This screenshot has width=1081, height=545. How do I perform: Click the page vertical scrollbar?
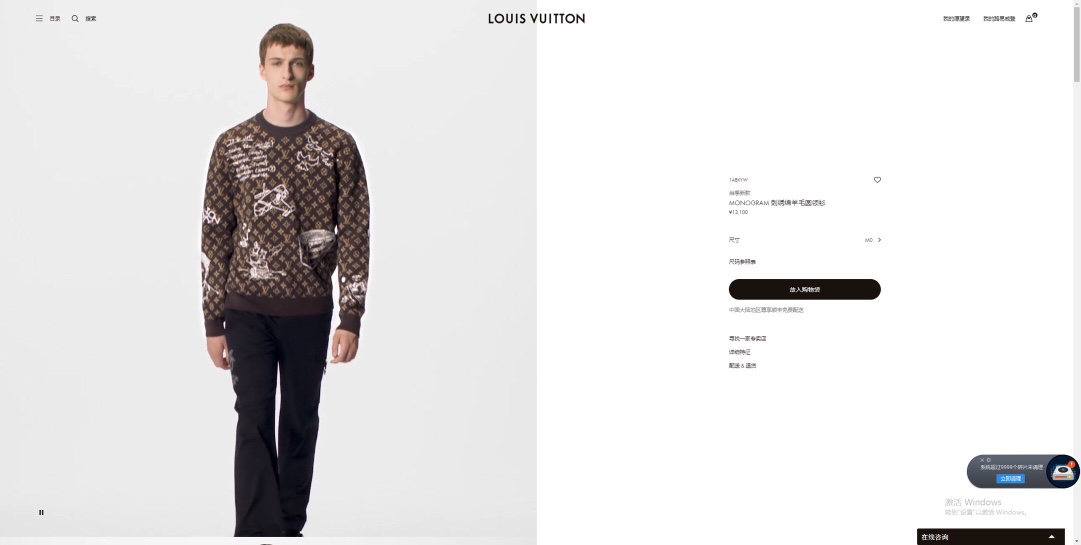click(x=1076, y=272)
